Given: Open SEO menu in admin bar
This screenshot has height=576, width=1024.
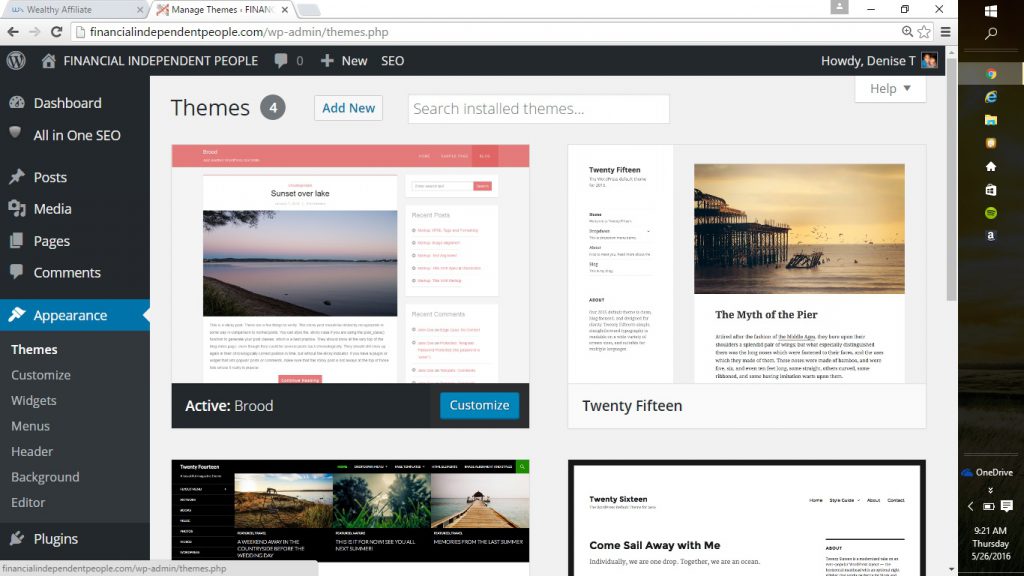Looking at the screenshot, I should click(x=392, y=61).
